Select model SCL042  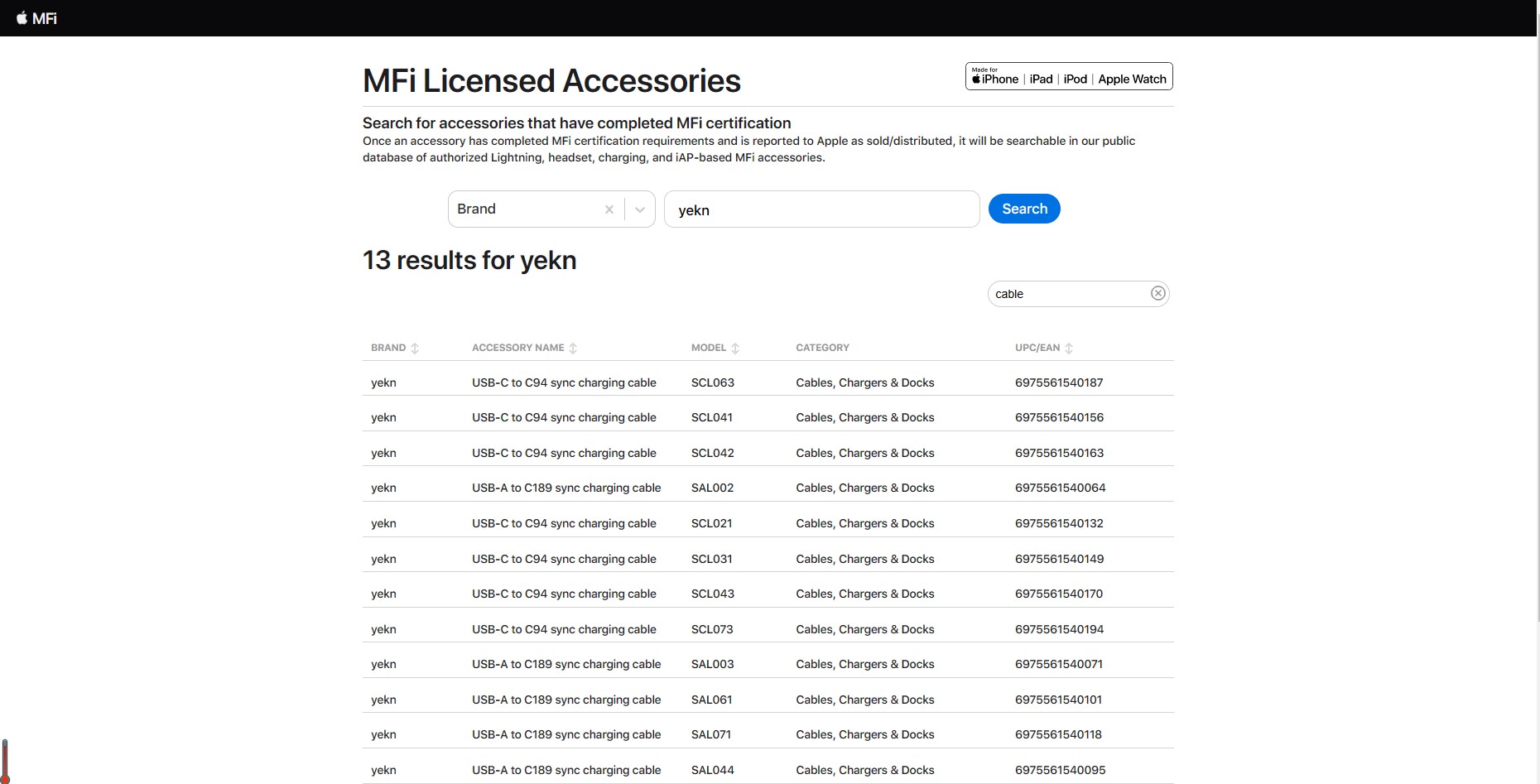(713, 453)
